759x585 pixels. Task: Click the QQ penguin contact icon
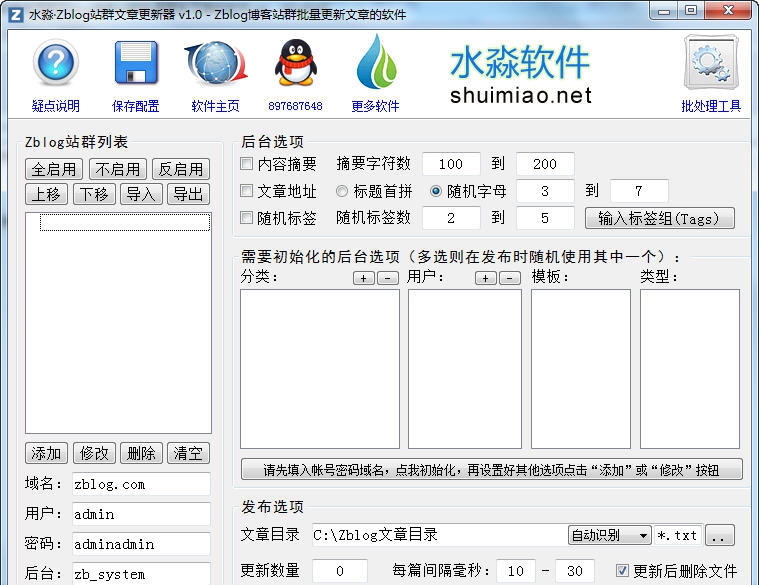pyautogui.click(x=295, y=64)
